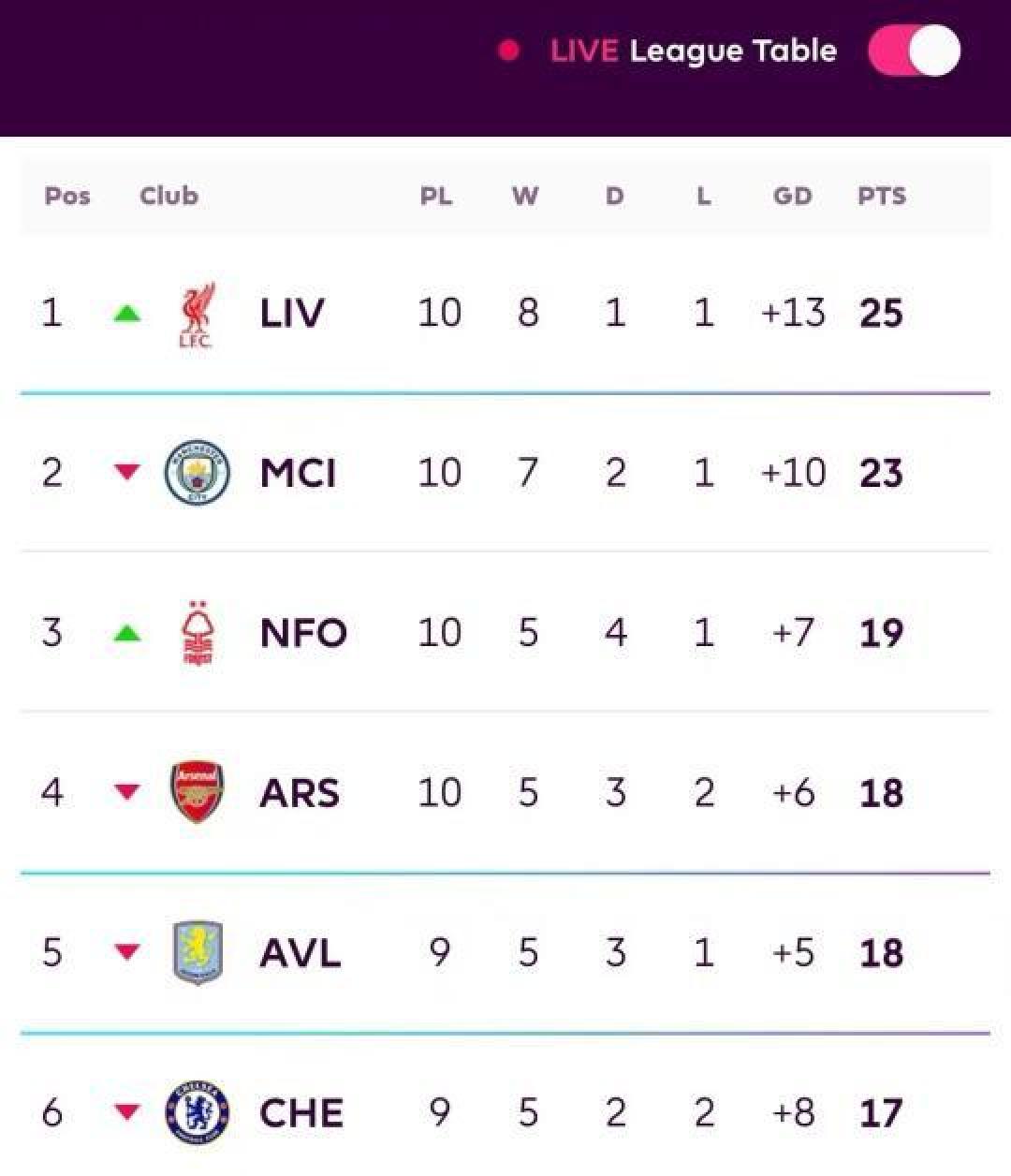Click the pink LIVE indicator dot

click(509, 51)
